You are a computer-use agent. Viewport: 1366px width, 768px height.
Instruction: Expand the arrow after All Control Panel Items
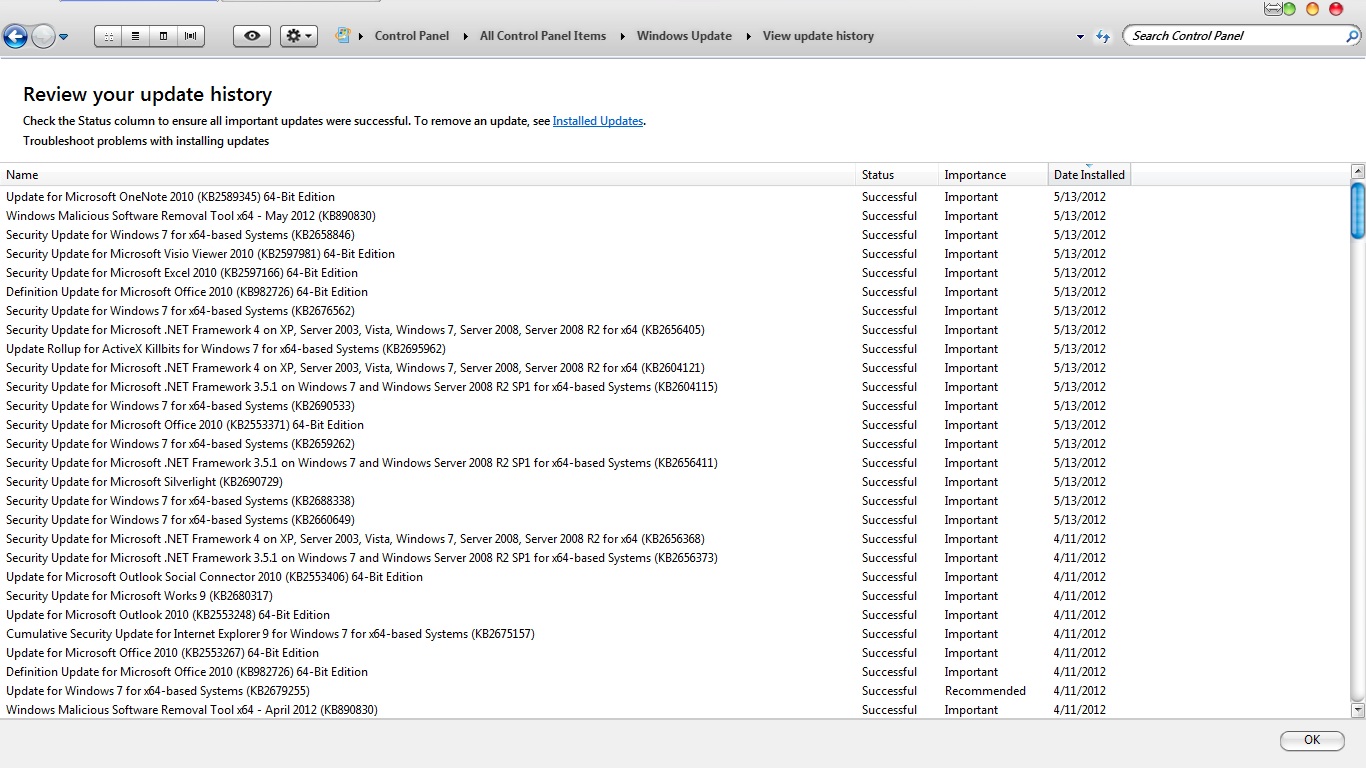[623, 36]
